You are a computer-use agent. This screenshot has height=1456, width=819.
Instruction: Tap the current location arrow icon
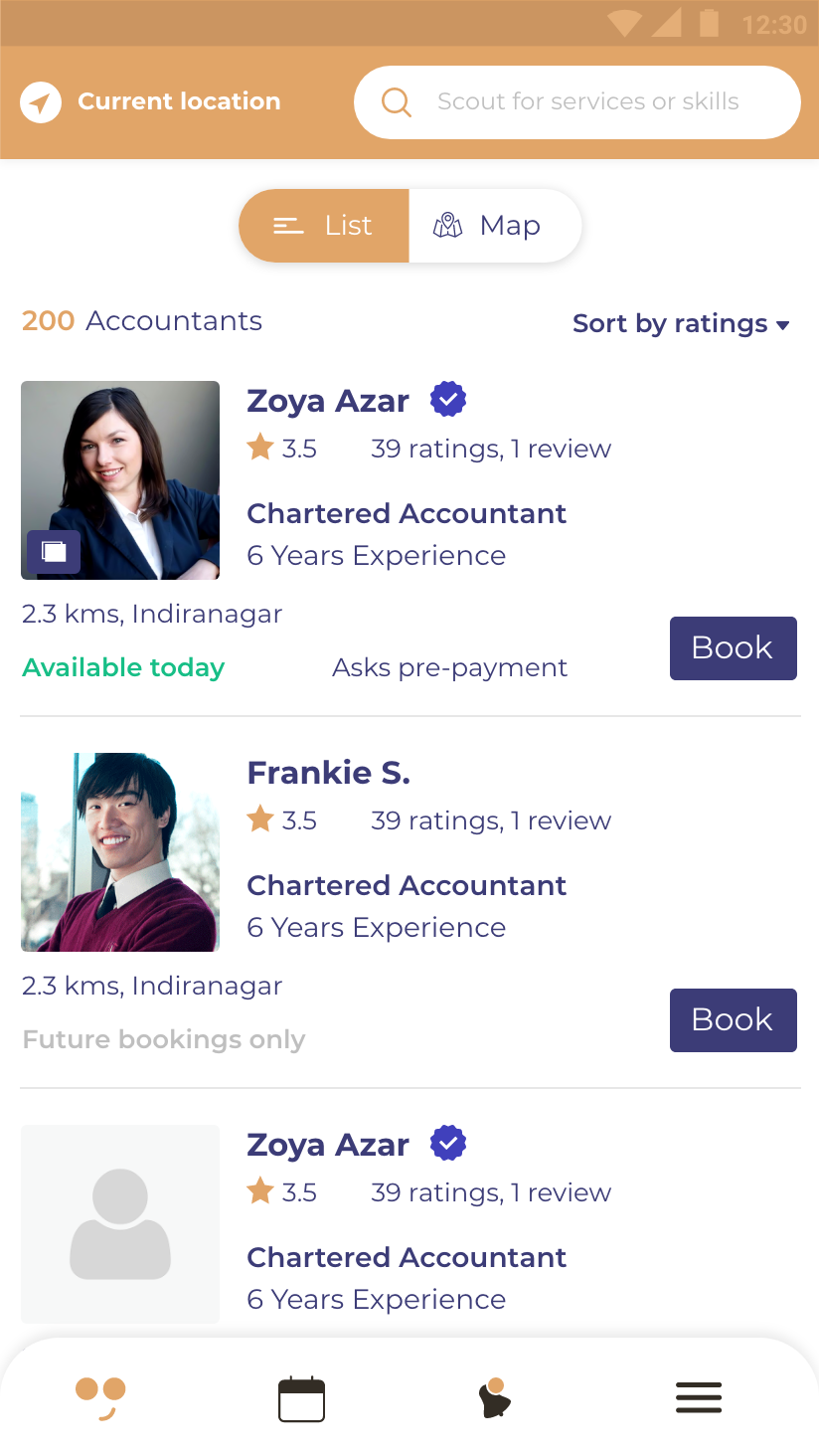pos(41,101)
